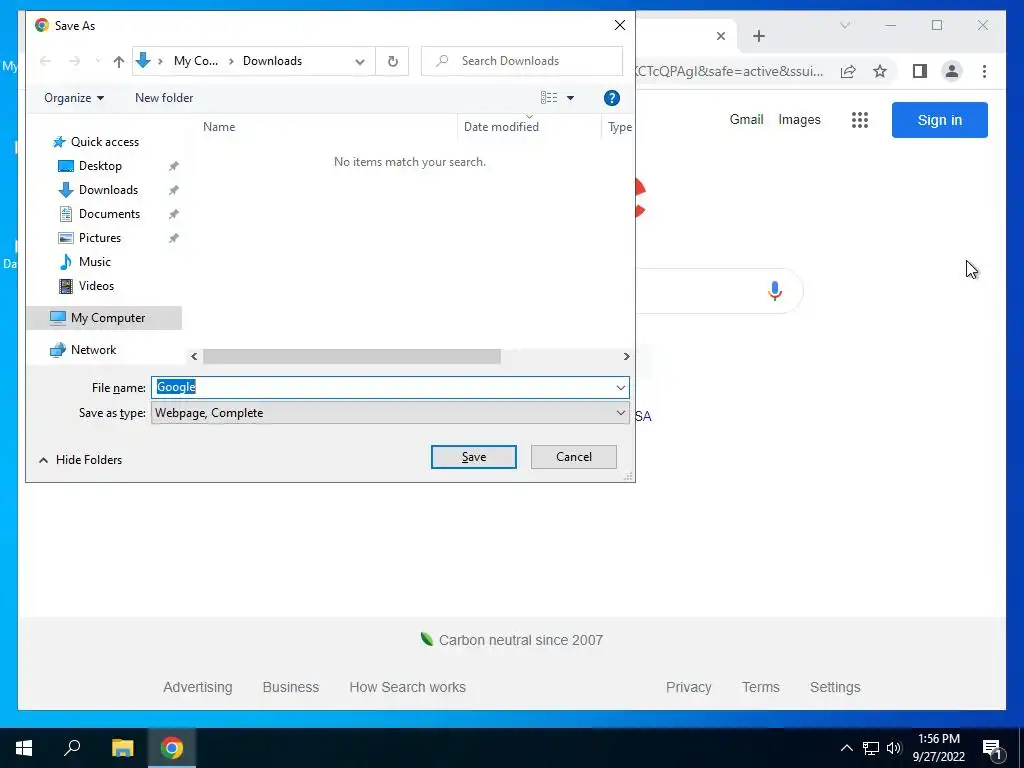Open How Search works link
Image resolution: width=1024 pixels, height=768 pixels.
pyautogui.click(x=407, y=687)
